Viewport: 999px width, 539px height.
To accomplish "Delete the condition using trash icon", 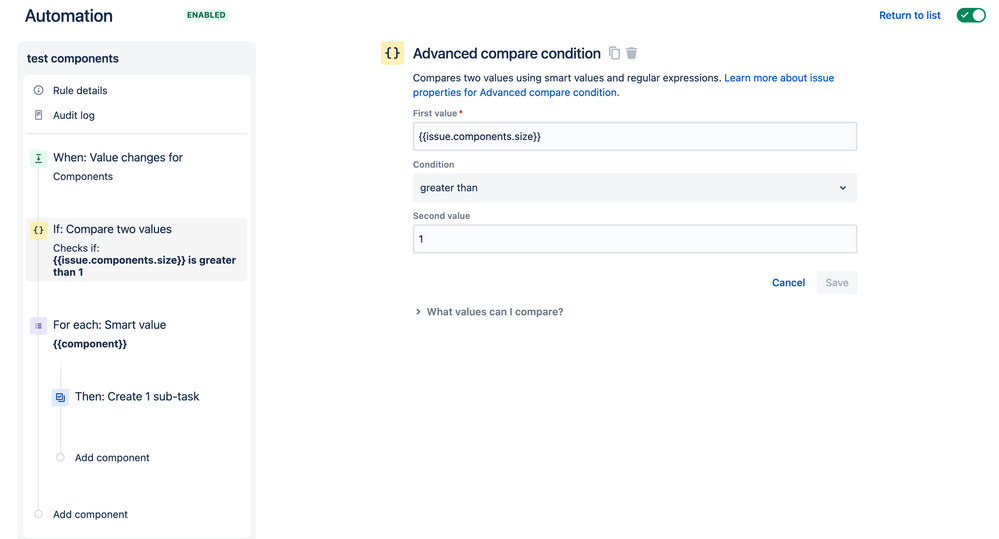I will pos(631,53).
